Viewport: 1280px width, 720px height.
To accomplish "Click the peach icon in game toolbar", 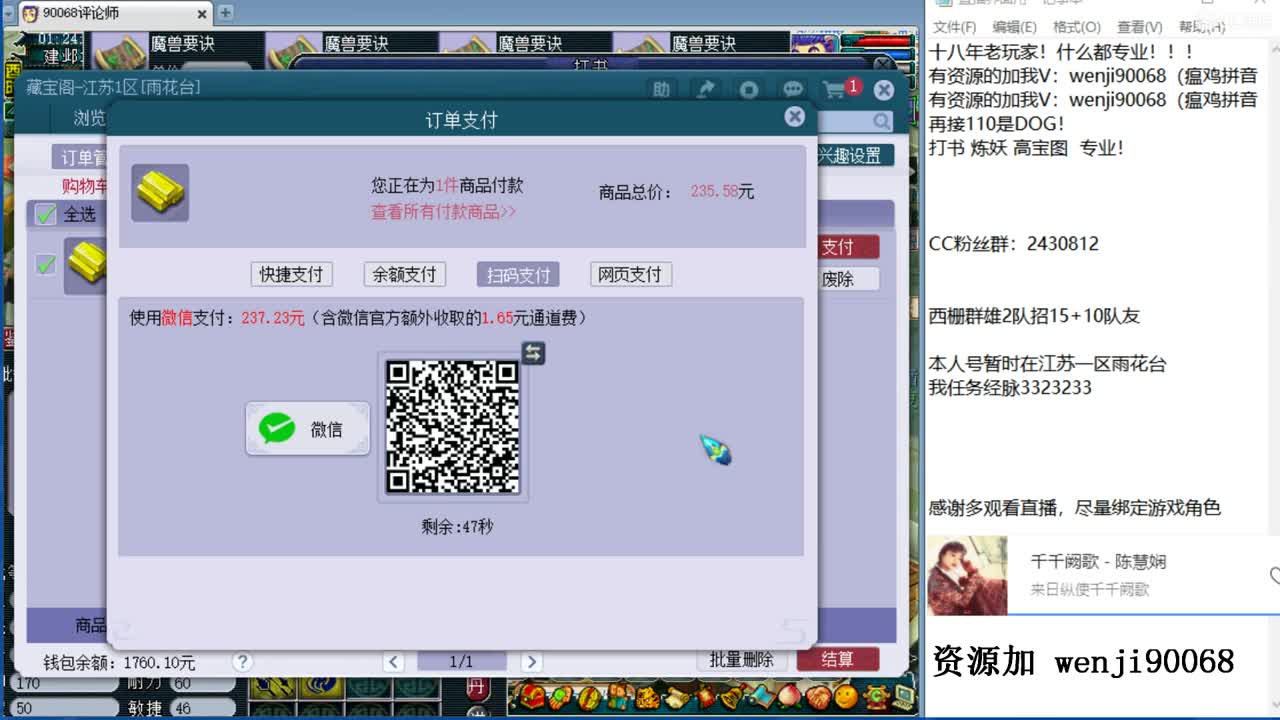I will [x=791, y=695].
